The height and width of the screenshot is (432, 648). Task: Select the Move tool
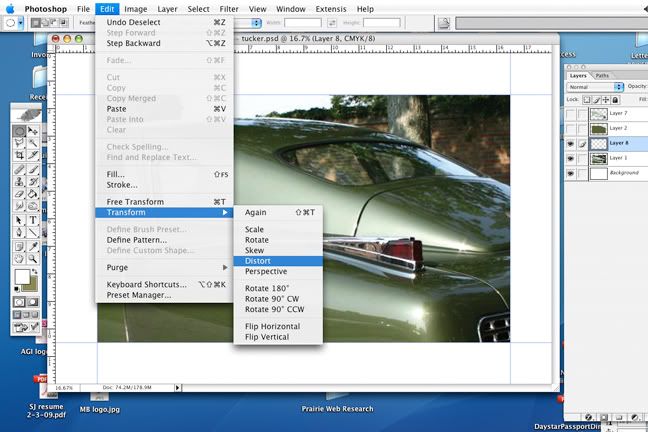[33, 131]
